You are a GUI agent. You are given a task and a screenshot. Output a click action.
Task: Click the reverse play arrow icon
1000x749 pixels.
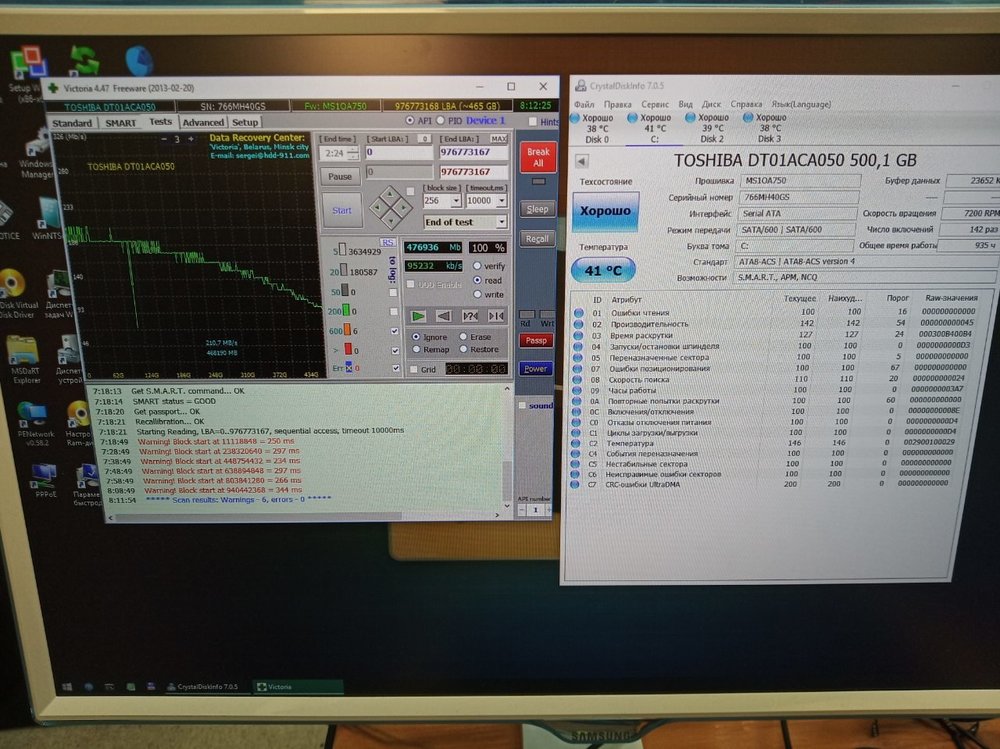coord(443,316)
